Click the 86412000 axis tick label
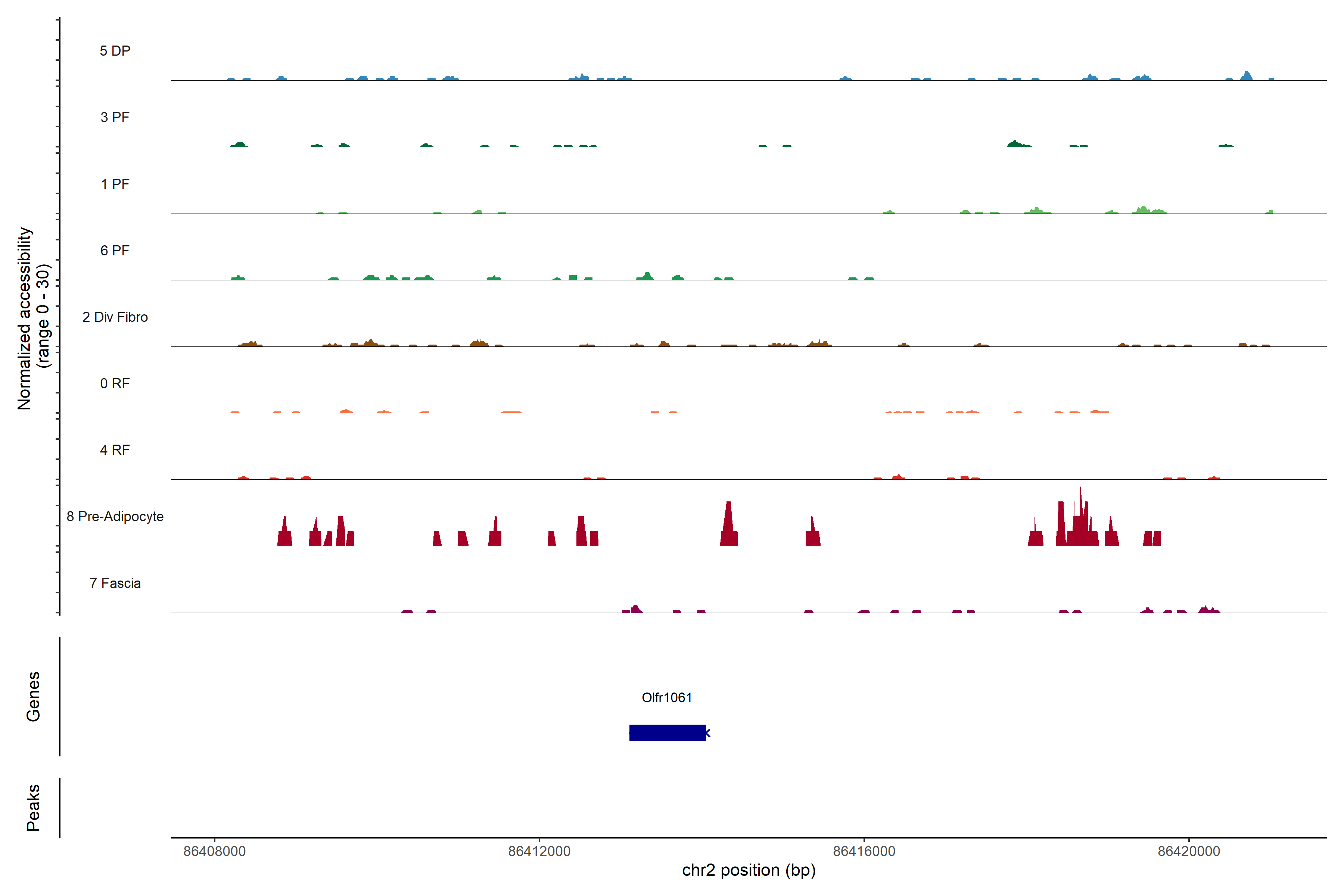The image size is (1344, 896). [539, 851]
